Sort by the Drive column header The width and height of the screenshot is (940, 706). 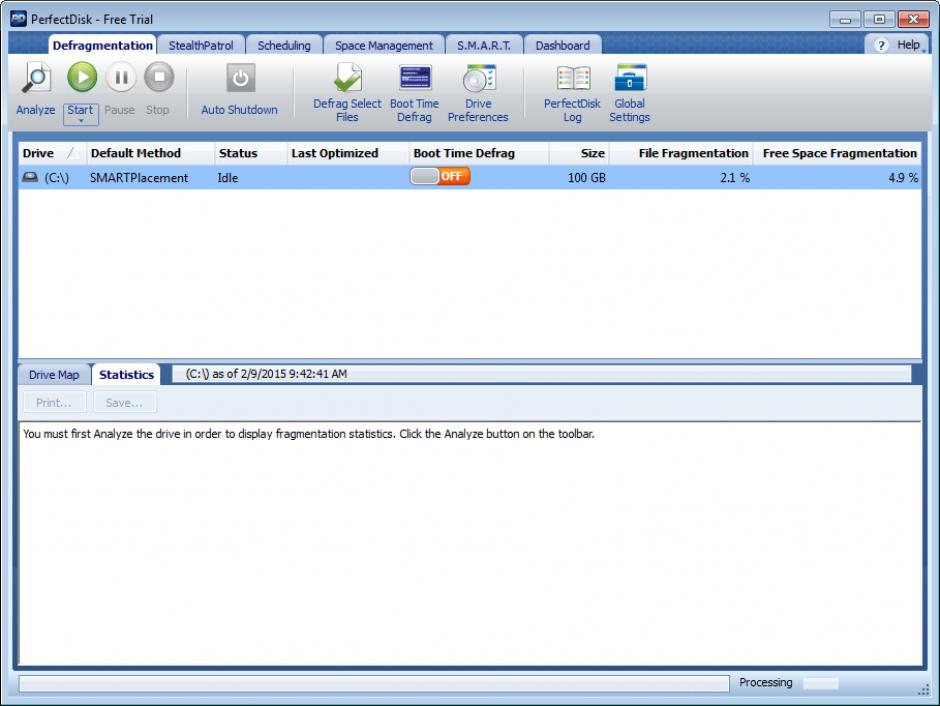click(x=52, y=153)
